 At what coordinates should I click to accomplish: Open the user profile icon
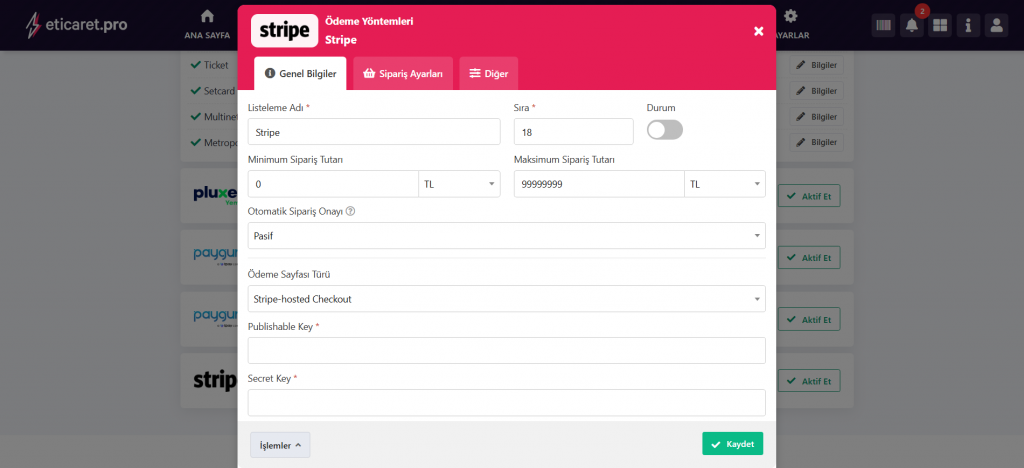click(x=996, y=26)
